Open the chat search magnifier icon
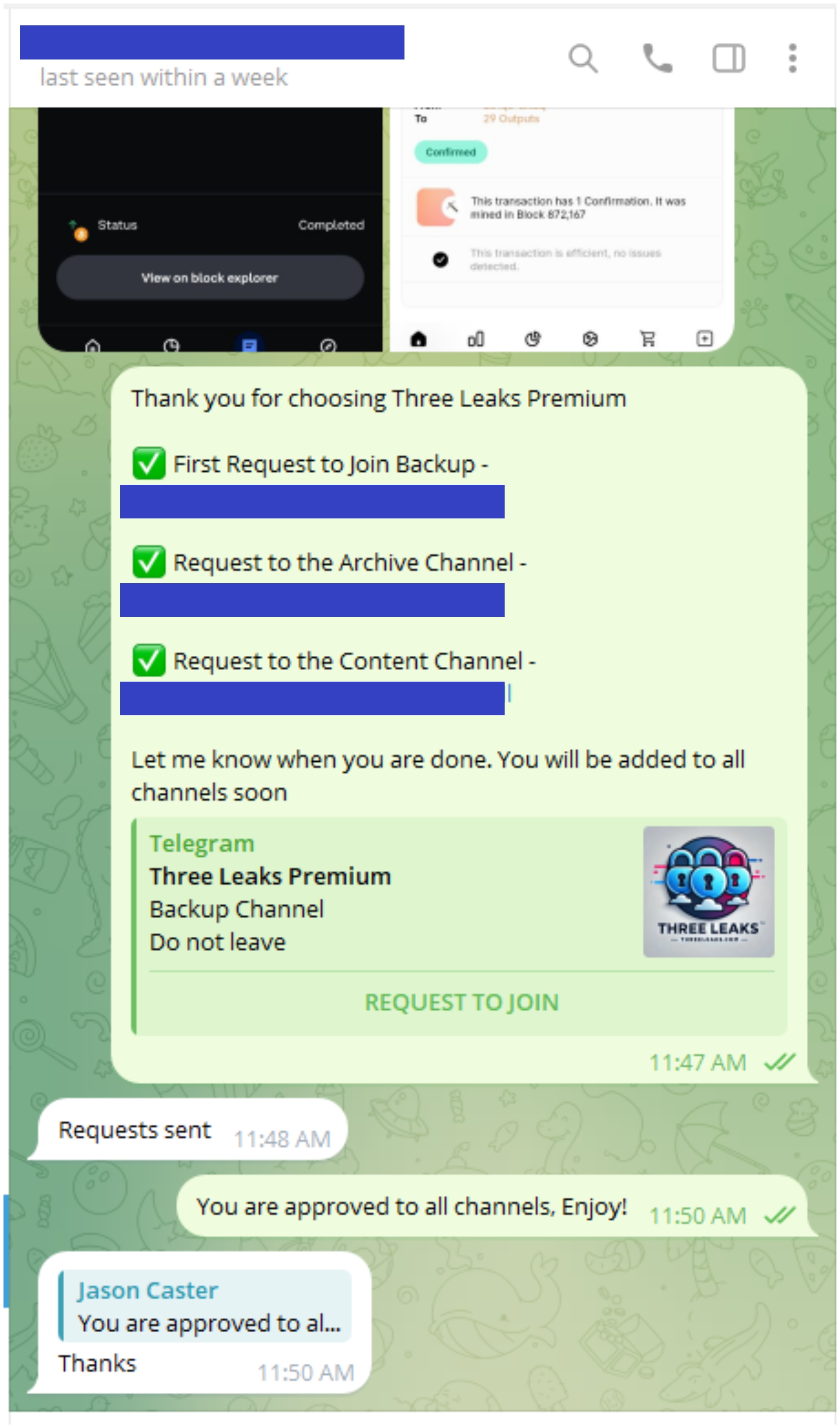 pos(583,58)
